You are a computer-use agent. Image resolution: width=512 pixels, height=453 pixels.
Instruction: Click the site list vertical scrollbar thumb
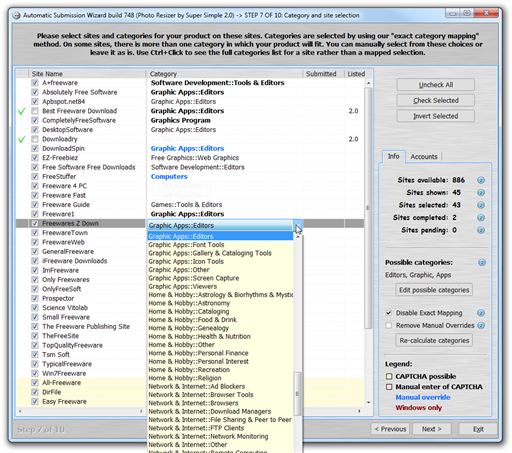(x=368, y=207)
